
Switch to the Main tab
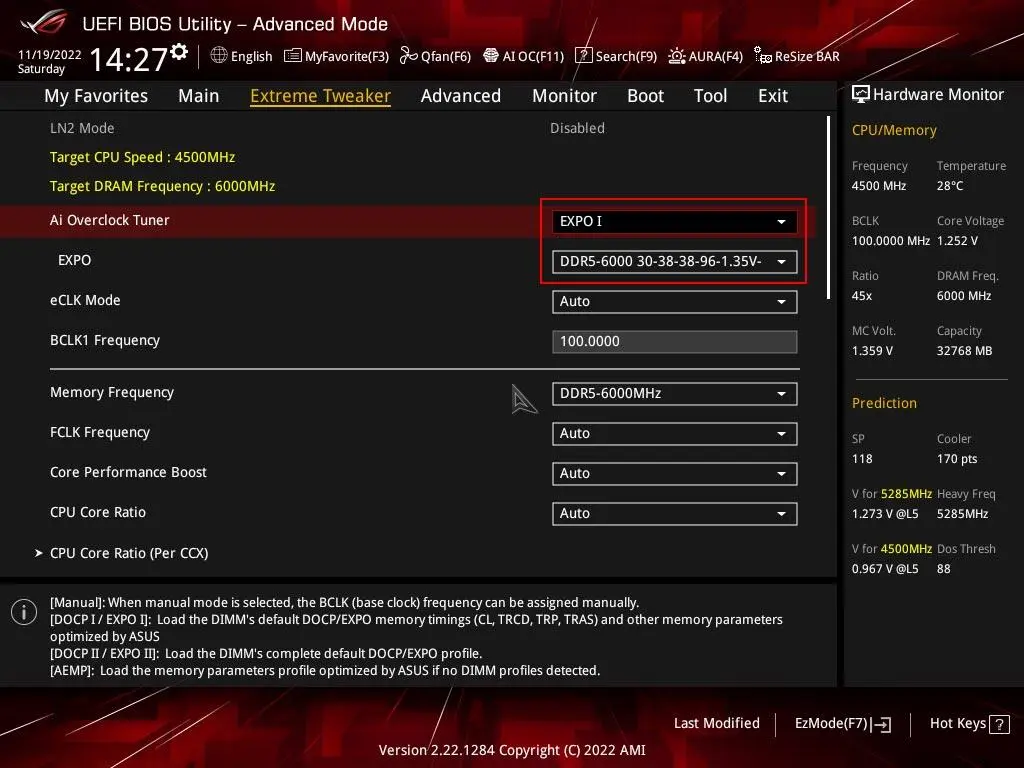click(x=199, y=95)
